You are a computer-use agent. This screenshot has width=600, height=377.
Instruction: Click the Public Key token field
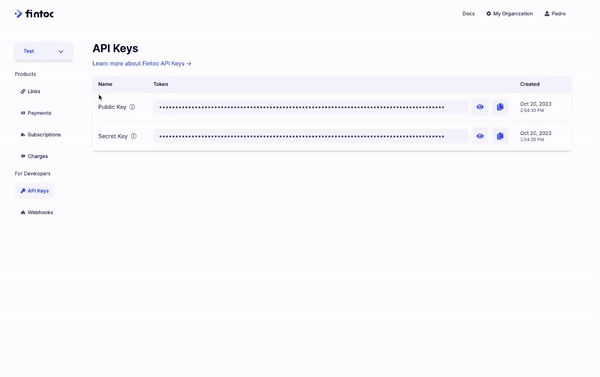pyautogui.click(x=311, y=107)
